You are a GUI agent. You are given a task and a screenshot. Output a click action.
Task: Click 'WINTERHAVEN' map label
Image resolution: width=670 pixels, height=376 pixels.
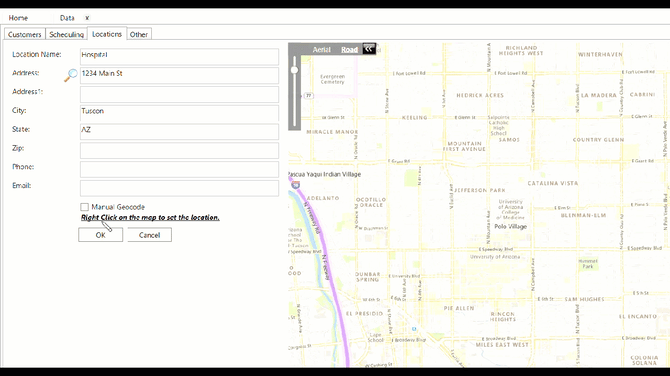(600, 54)
